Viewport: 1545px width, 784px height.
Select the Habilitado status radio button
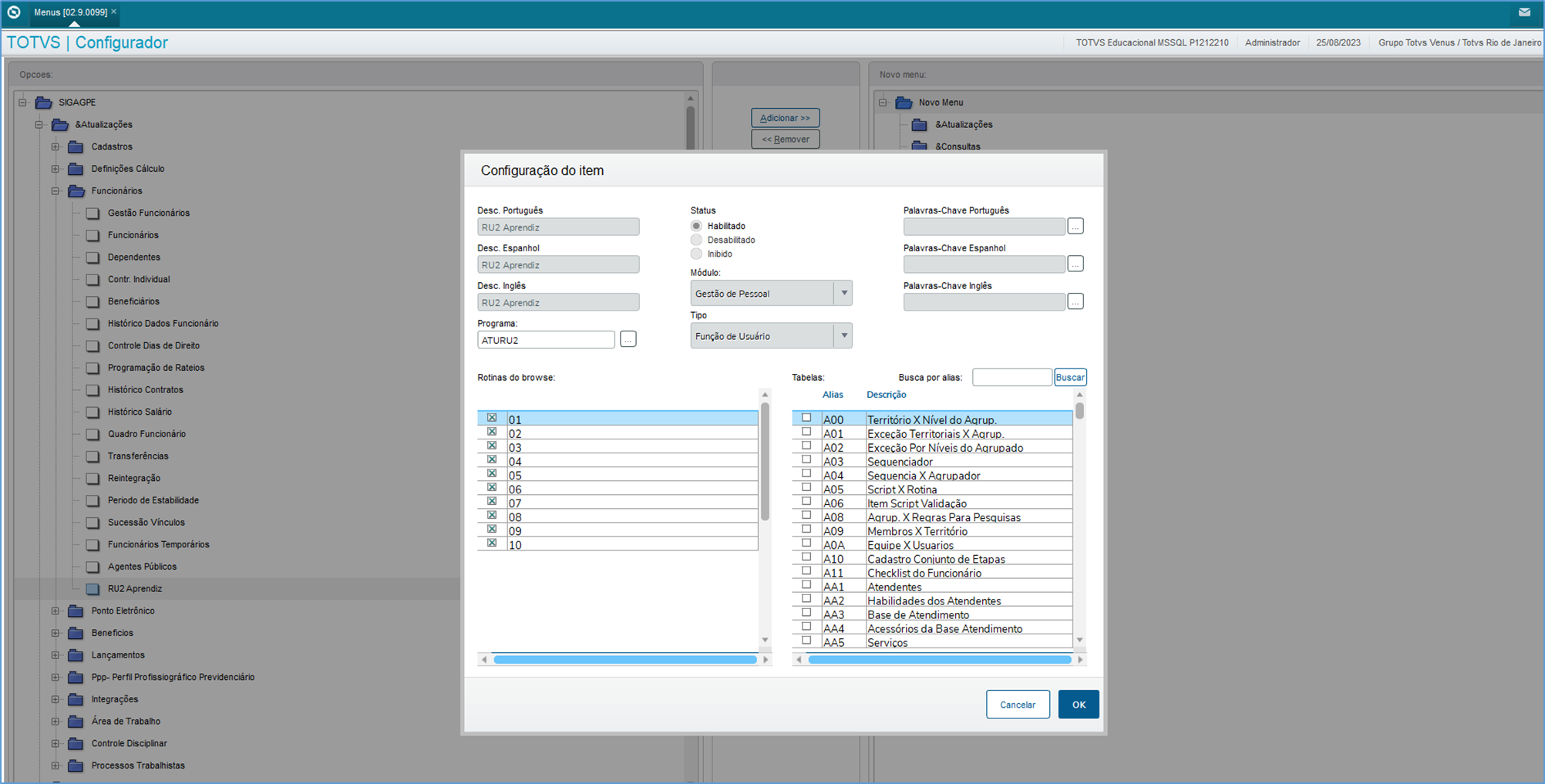coord(696,226)
